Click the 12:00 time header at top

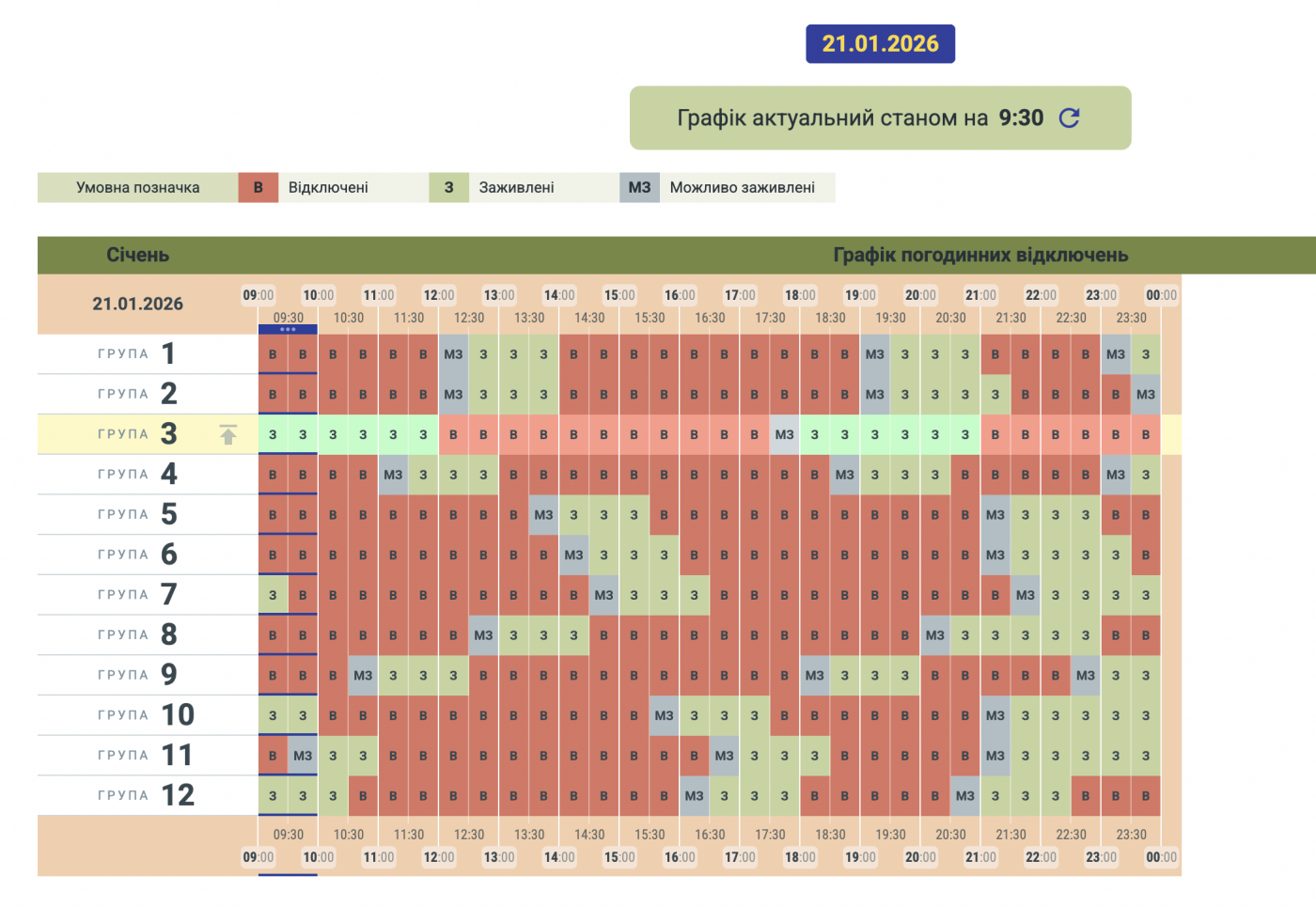(x=438, y=295)
